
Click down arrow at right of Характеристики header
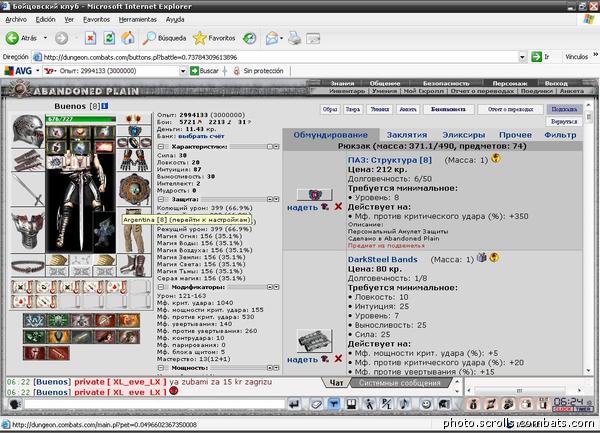tap(276, 147)
